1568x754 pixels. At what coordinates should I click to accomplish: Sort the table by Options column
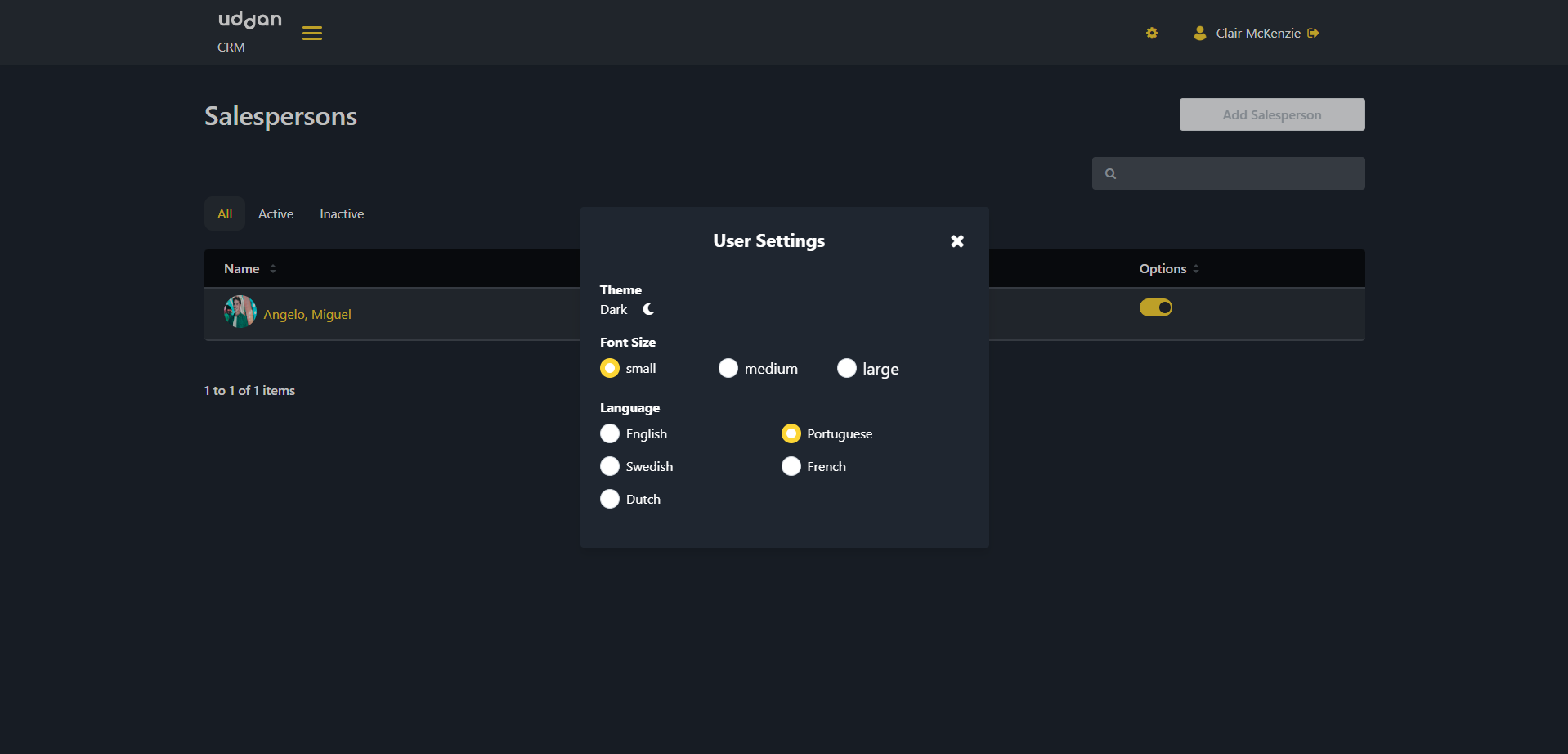[1196, 269]
